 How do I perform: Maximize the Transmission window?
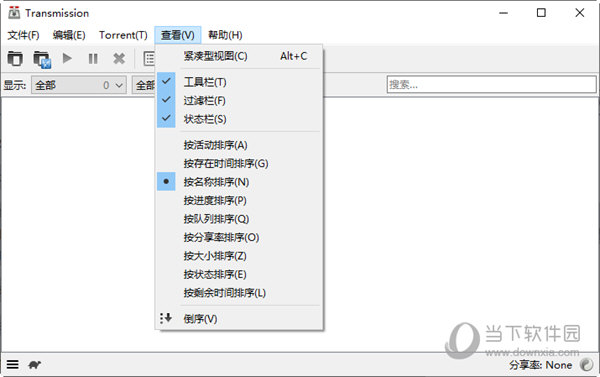point(541,13)
